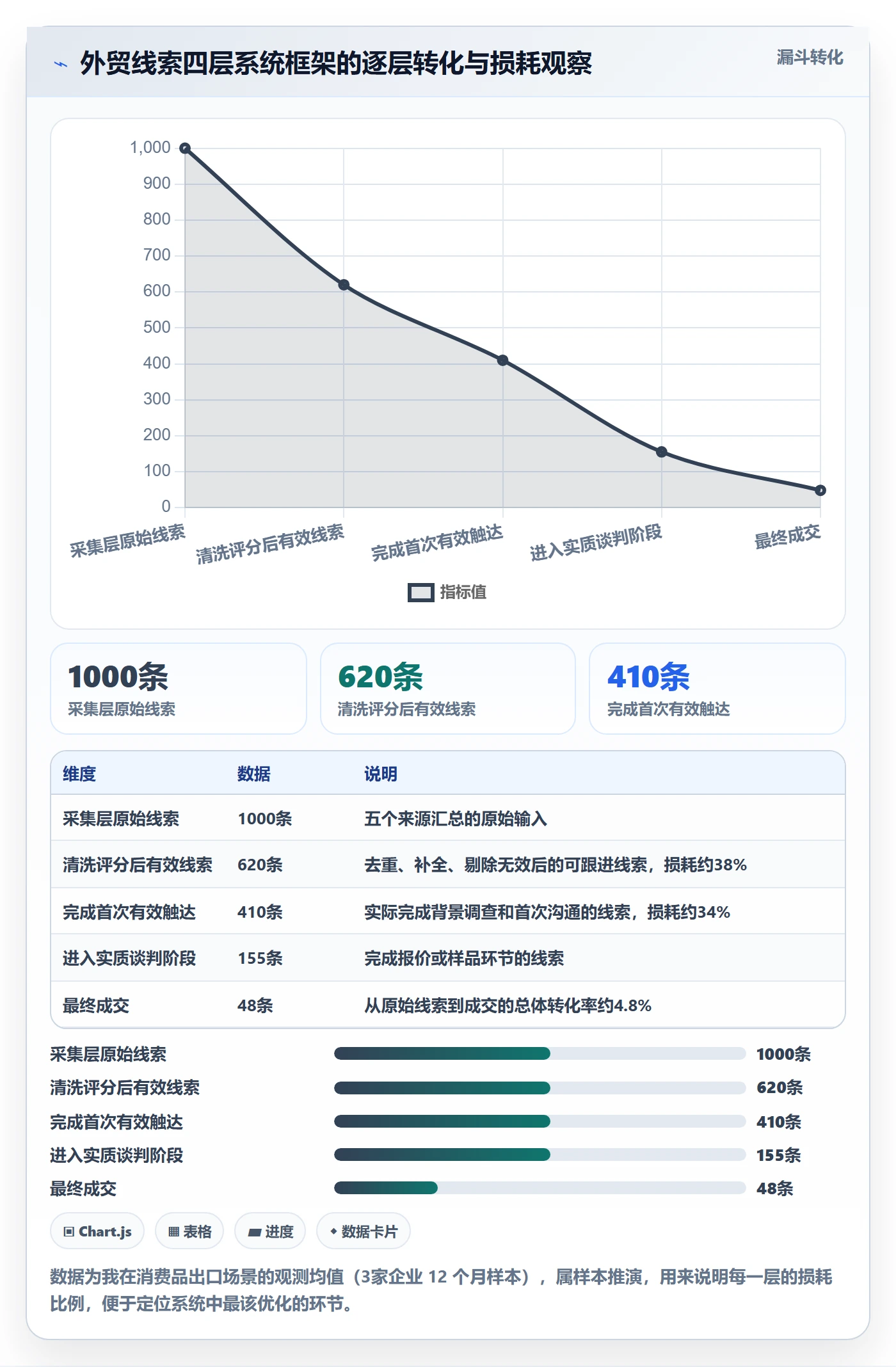The image size is (896, 1367).
Task: Click the bar icon in the 进度 chip
Action: coord(254,1233)
